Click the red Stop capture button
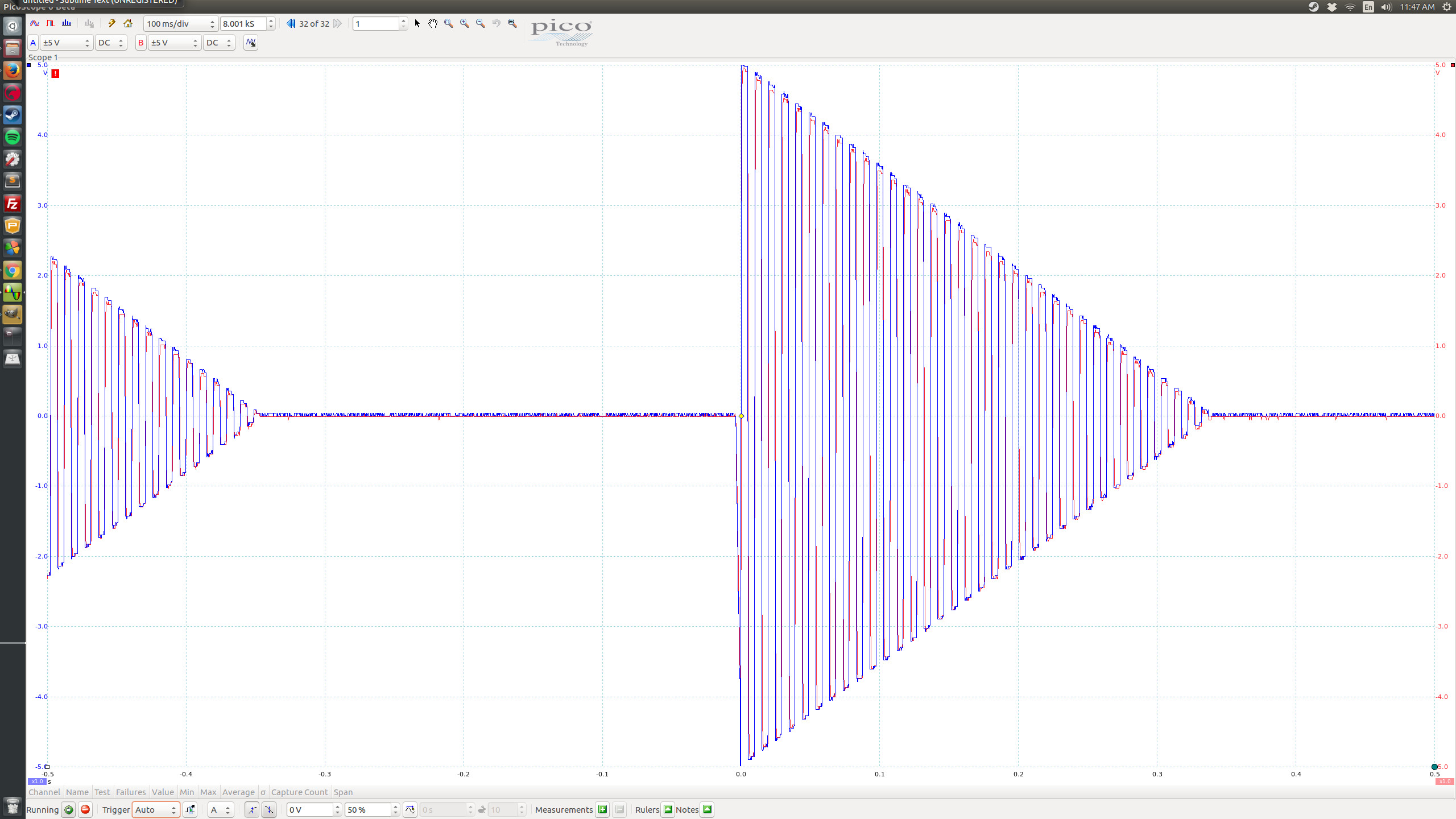Viewport: 1456px width, 819px height. pyautogui.click(x=85, y=809)
